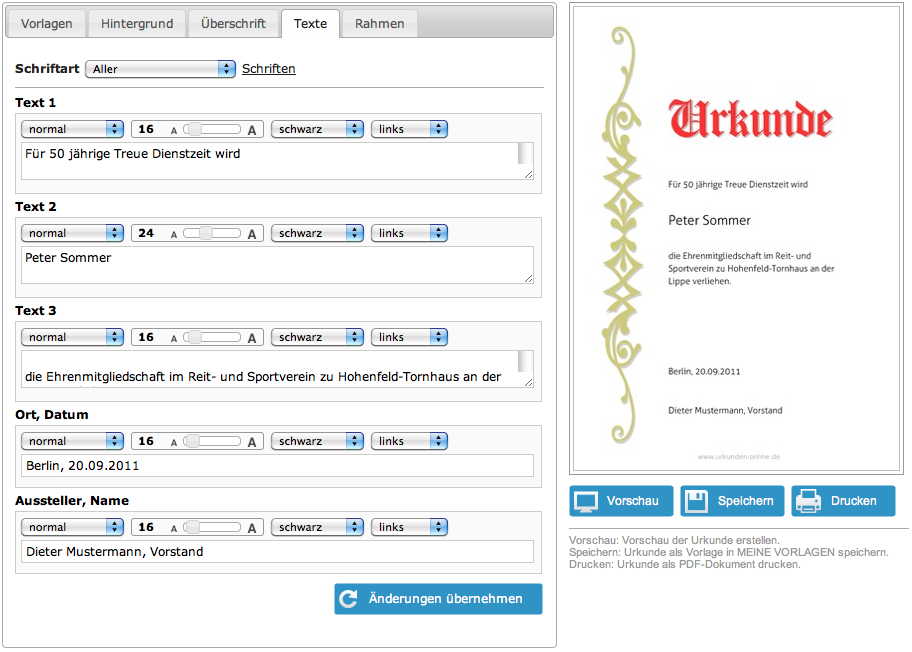Open Ort, Datum alignment dropdown links
This screenshot has height=652, width=912.
pos(409,441)
